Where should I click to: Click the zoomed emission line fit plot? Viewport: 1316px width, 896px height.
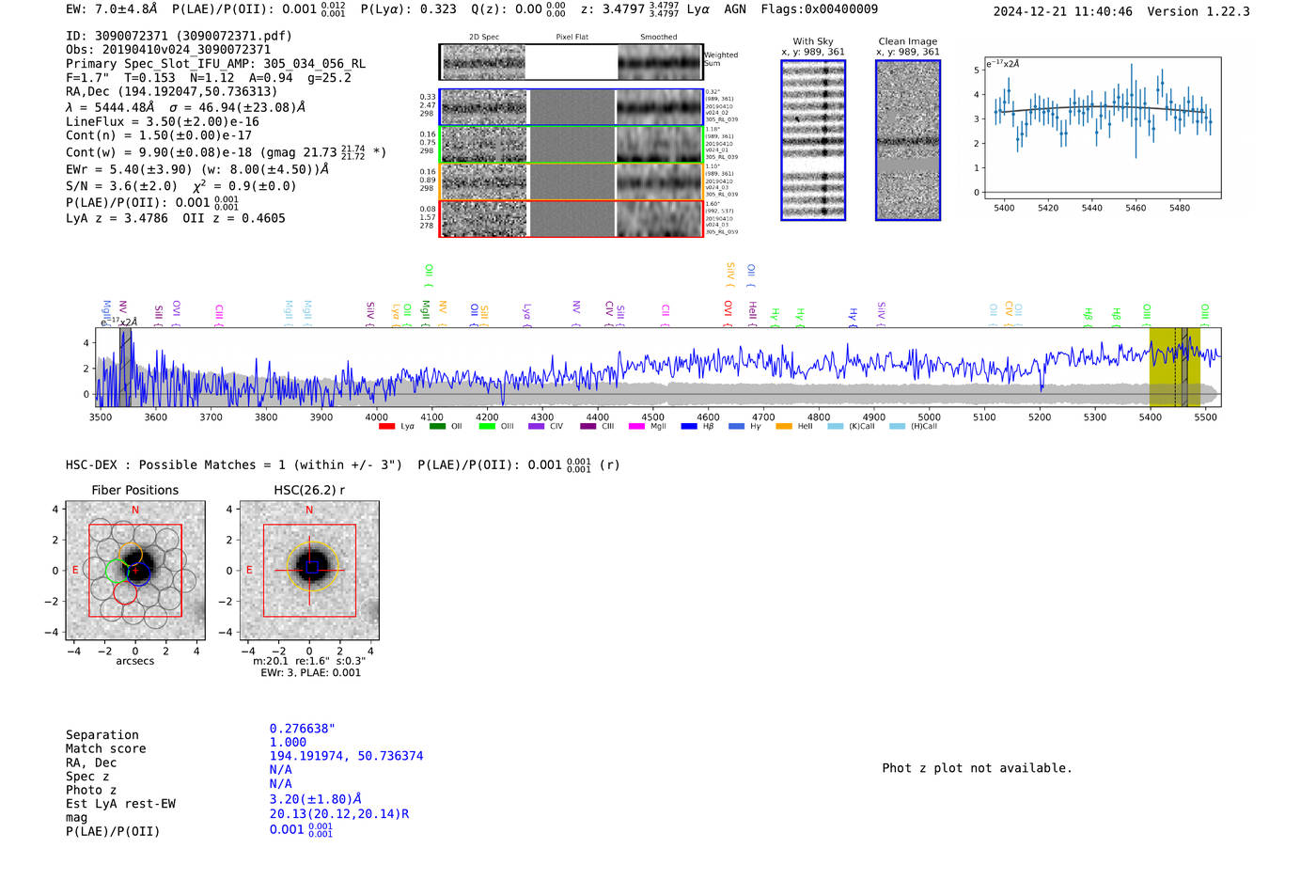click(1102, 127)
